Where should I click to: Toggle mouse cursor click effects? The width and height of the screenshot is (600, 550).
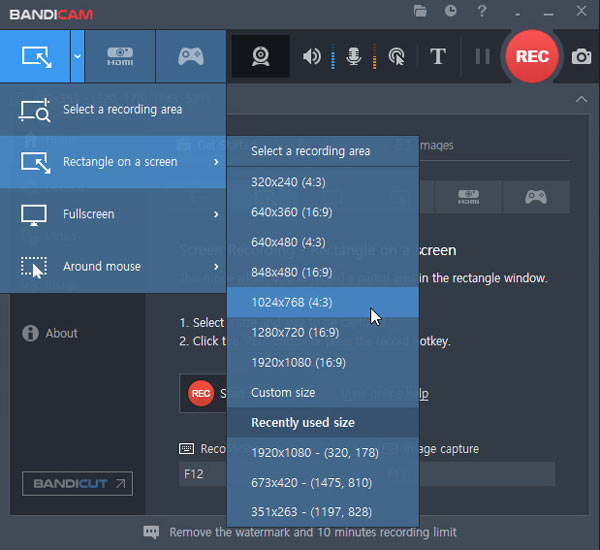pyautogui.click(x=396, y=57)
